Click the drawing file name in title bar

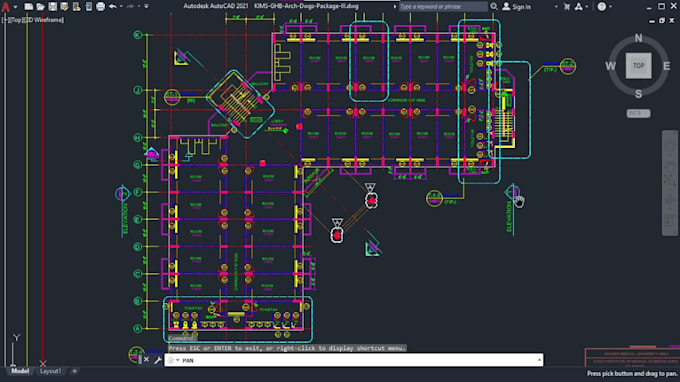(307, 7)
